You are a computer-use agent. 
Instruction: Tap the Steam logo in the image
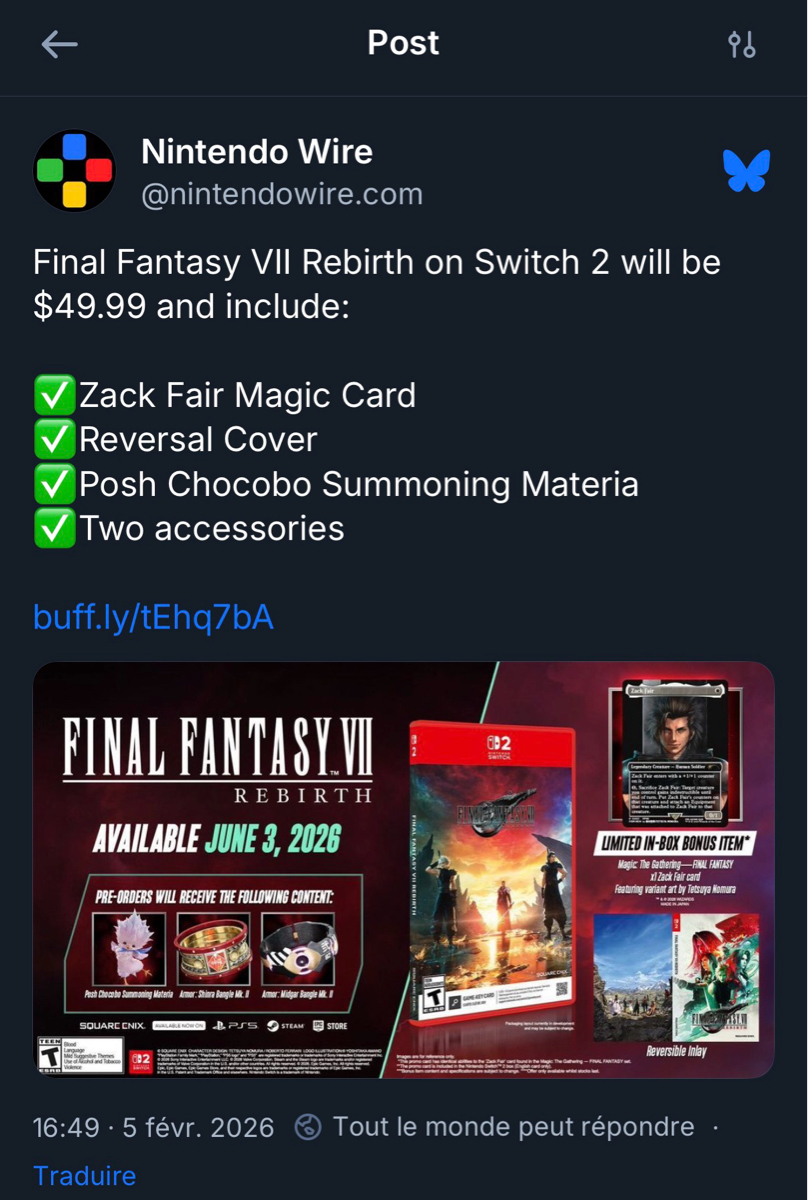click(x=285, y=1025)
